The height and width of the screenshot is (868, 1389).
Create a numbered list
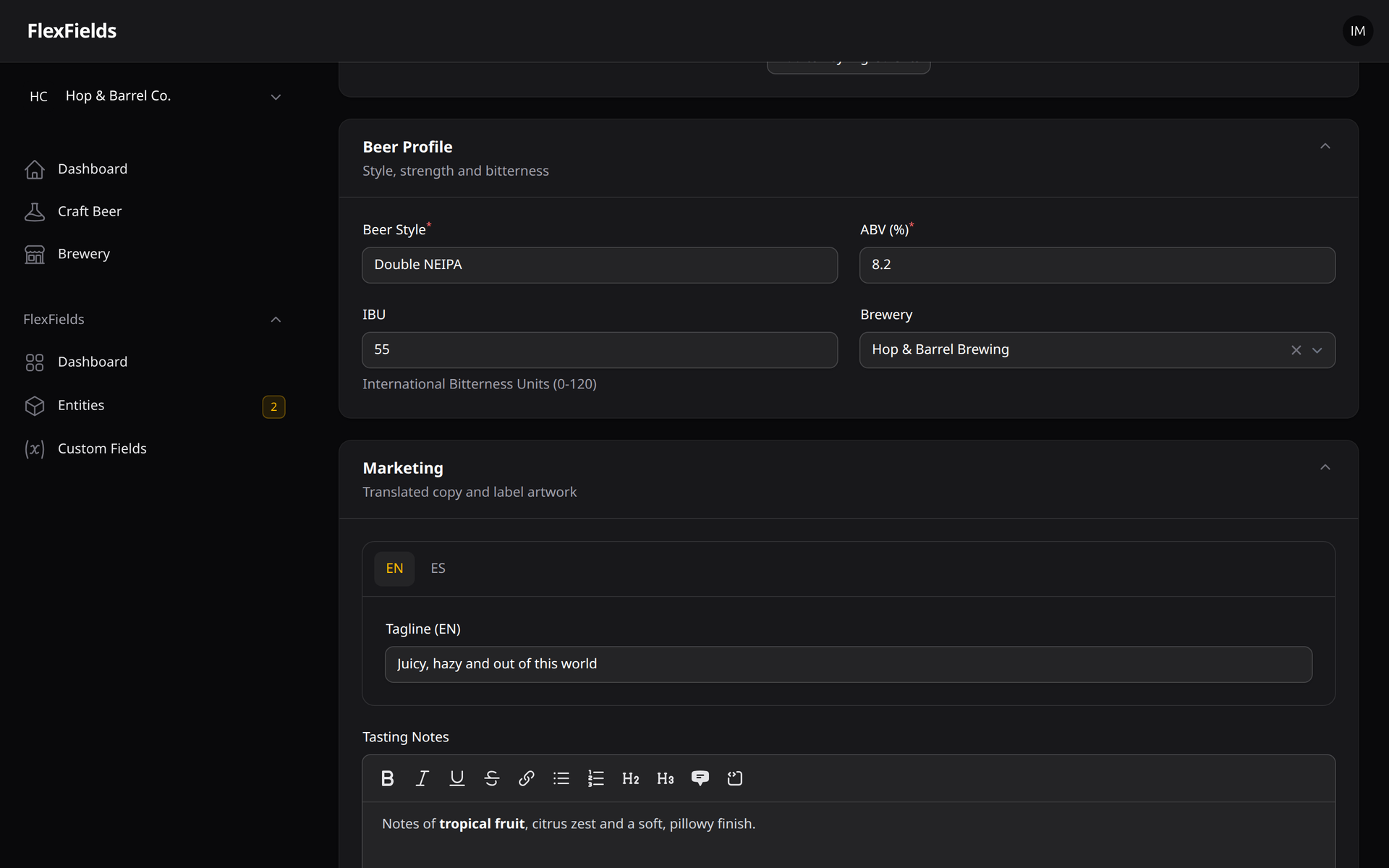(x=595, y=778)
